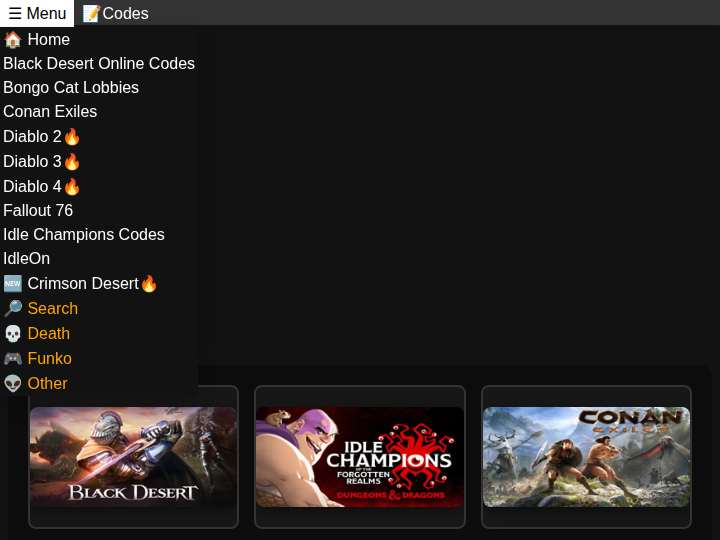
Task: Open the Fallout 76 menu link
Action: (38, 211)
